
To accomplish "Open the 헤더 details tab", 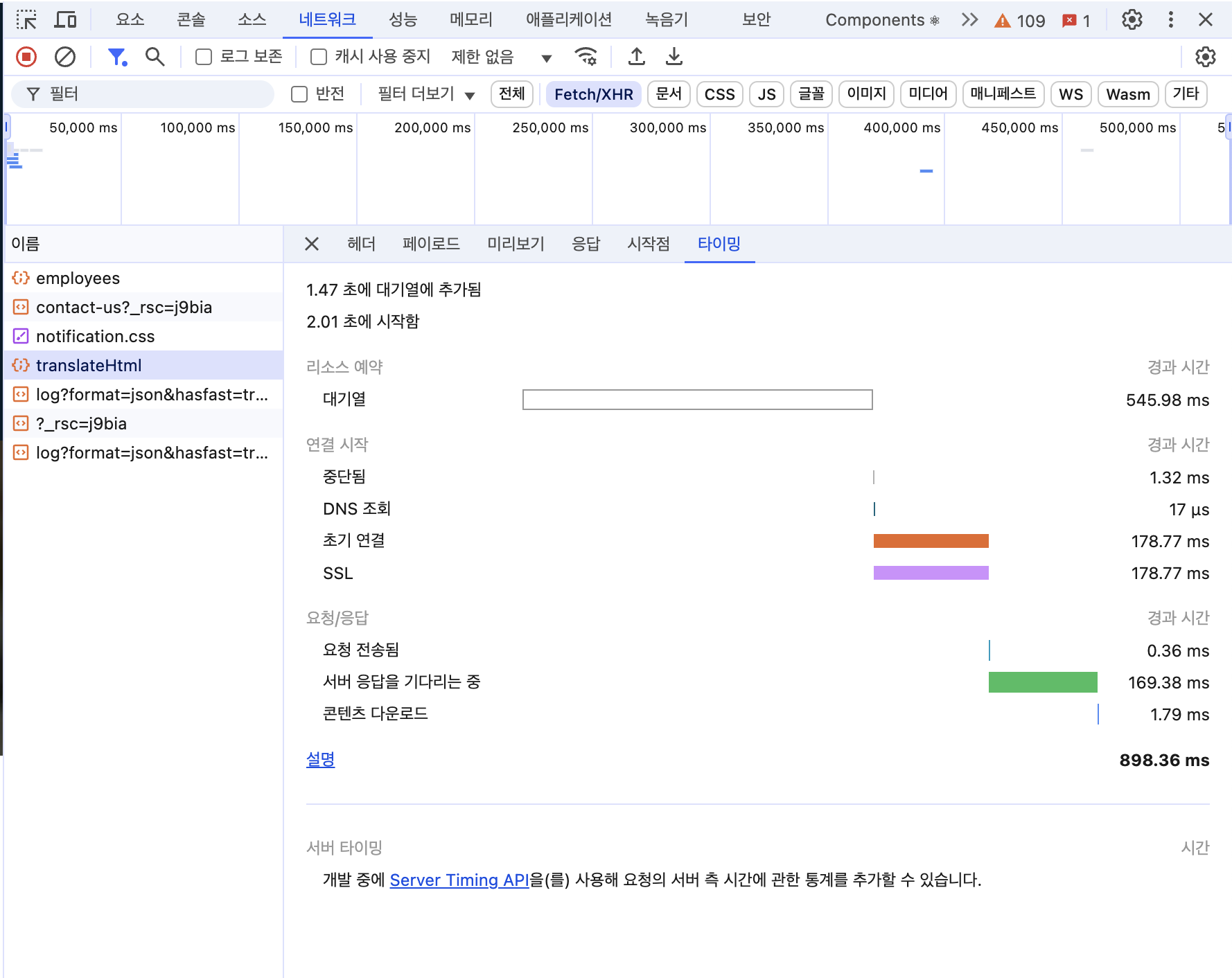I will click(361, 244).
